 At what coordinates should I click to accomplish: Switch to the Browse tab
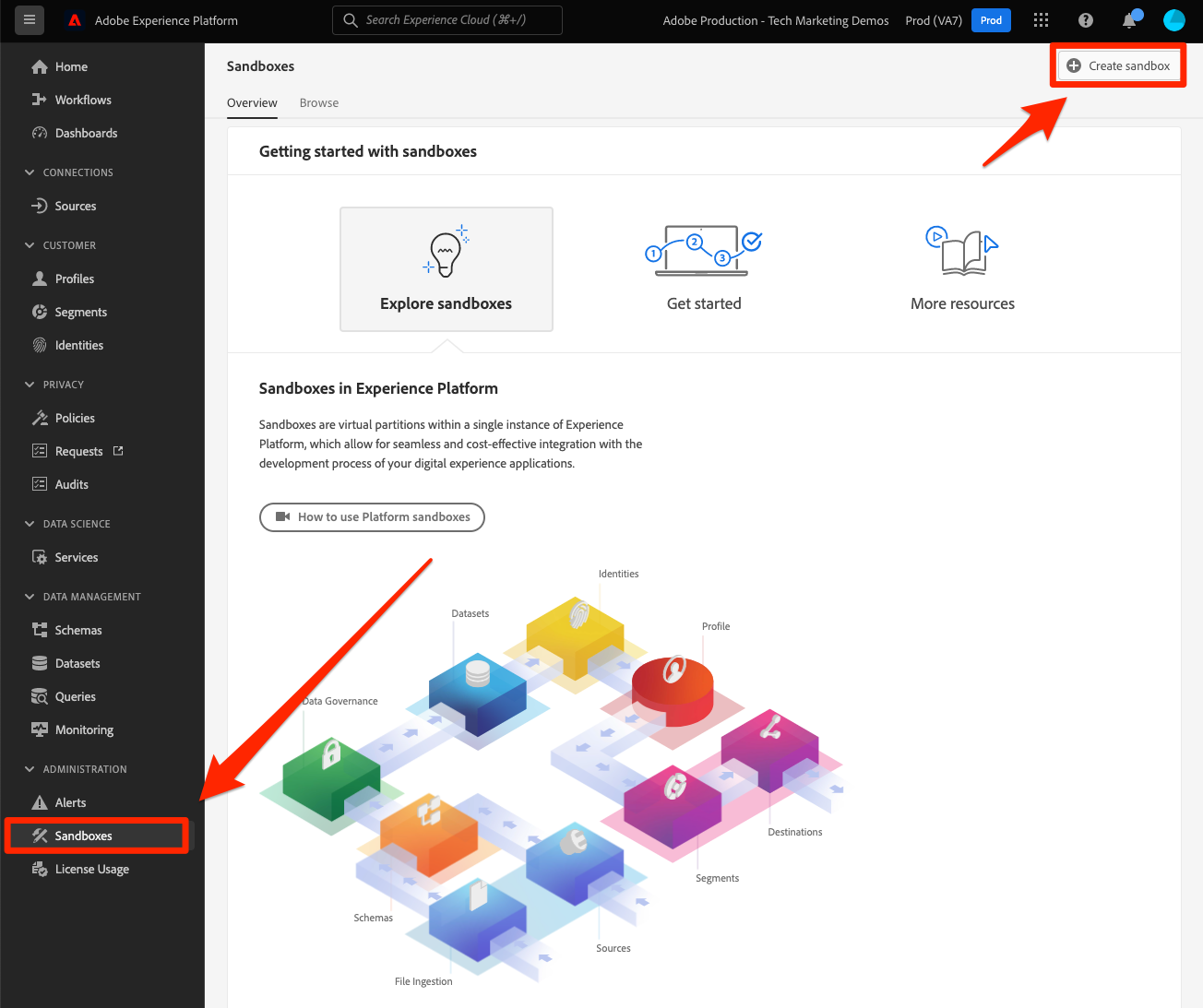(319, 103)
